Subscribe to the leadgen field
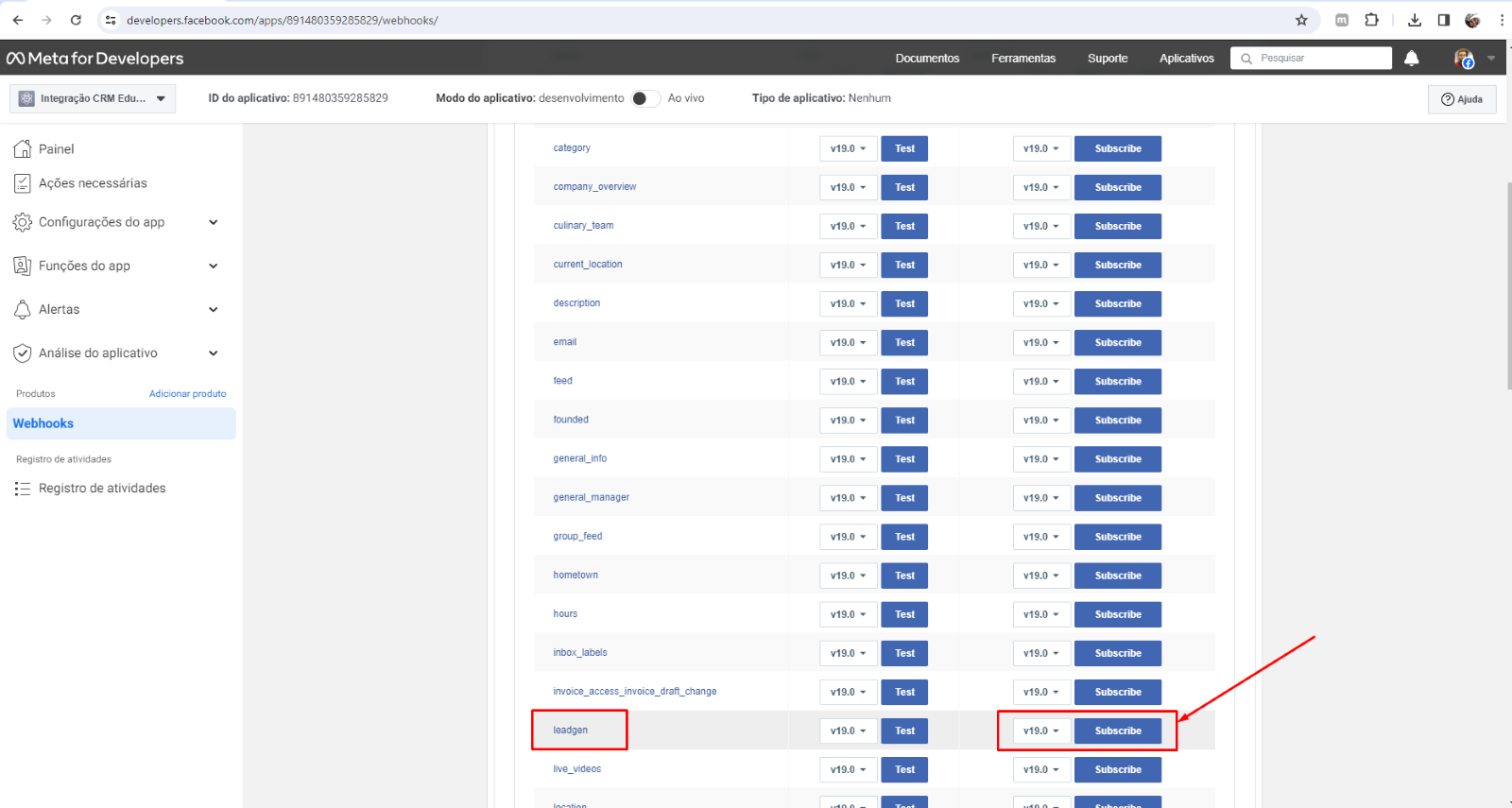 pyautogui.click(x=1118, y=731)
